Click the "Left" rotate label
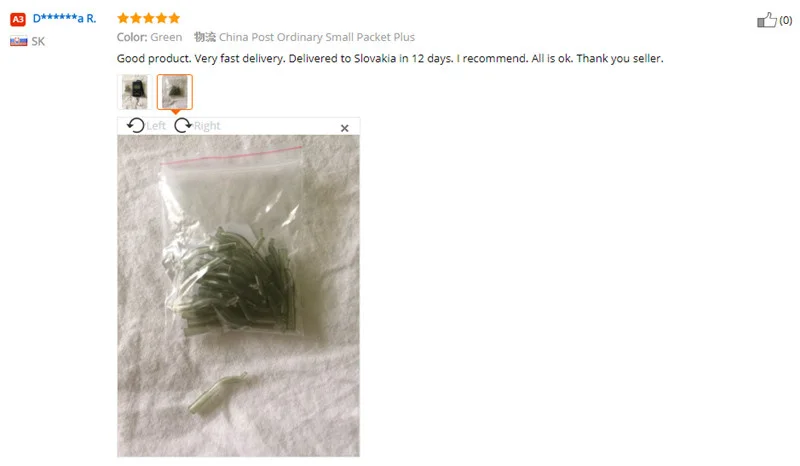800x466 pixels. [x=156, y=126]
